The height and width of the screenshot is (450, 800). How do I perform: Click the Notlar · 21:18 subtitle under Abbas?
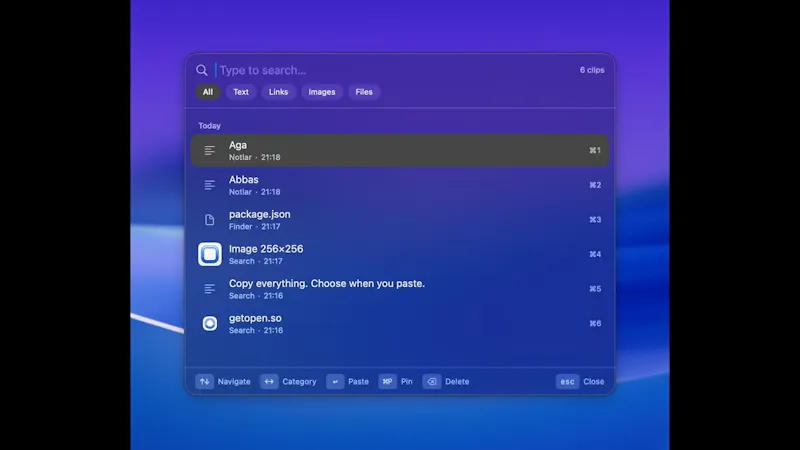(255, 192)
